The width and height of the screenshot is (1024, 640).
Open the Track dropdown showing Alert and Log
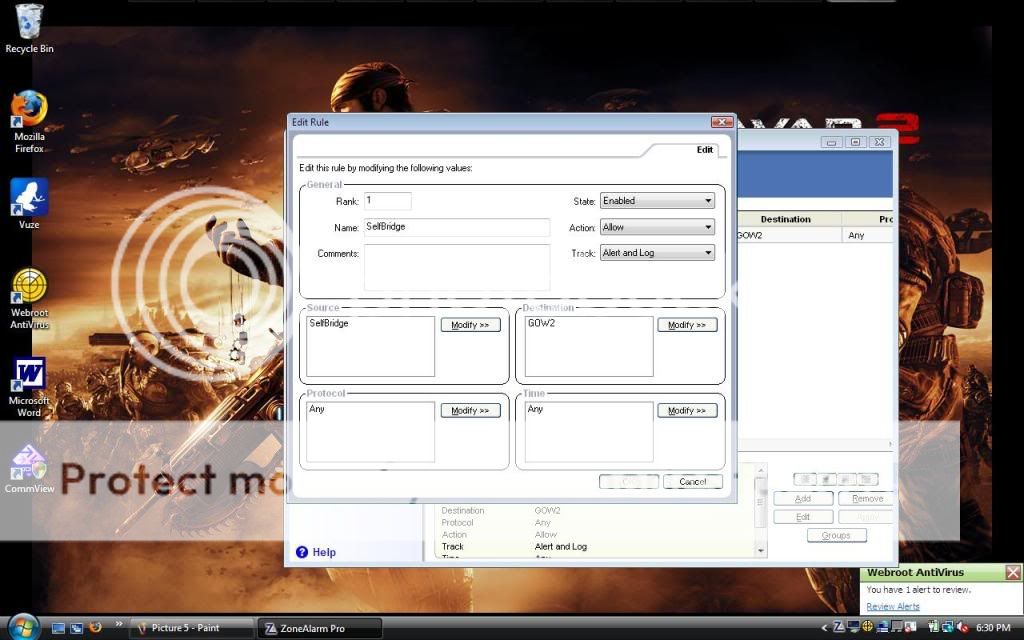tap(657, 253)
